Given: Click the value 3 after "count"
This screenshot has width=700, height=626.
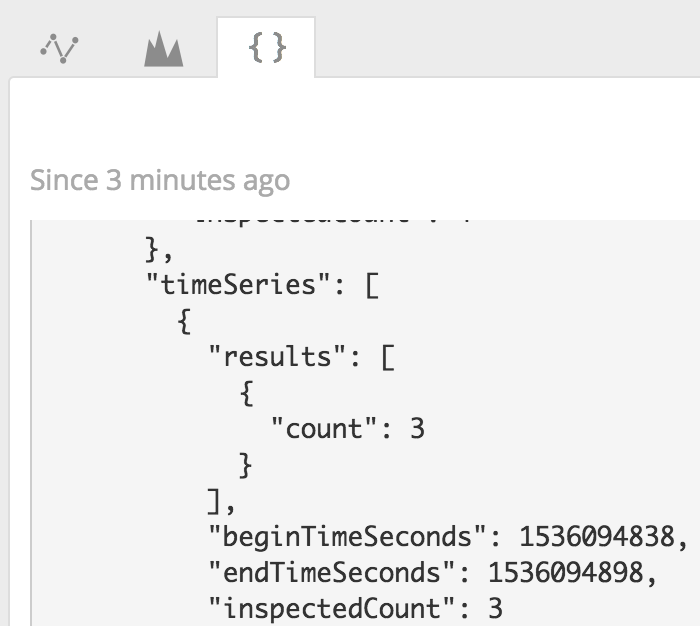Looking at the screenshot, I should (x=417, y=429).
